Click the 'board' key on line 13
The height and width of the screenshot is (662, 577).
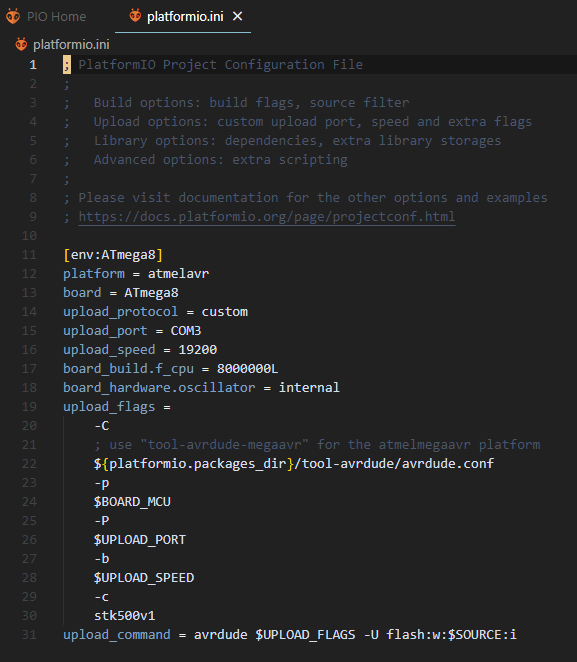click(82, 293)
